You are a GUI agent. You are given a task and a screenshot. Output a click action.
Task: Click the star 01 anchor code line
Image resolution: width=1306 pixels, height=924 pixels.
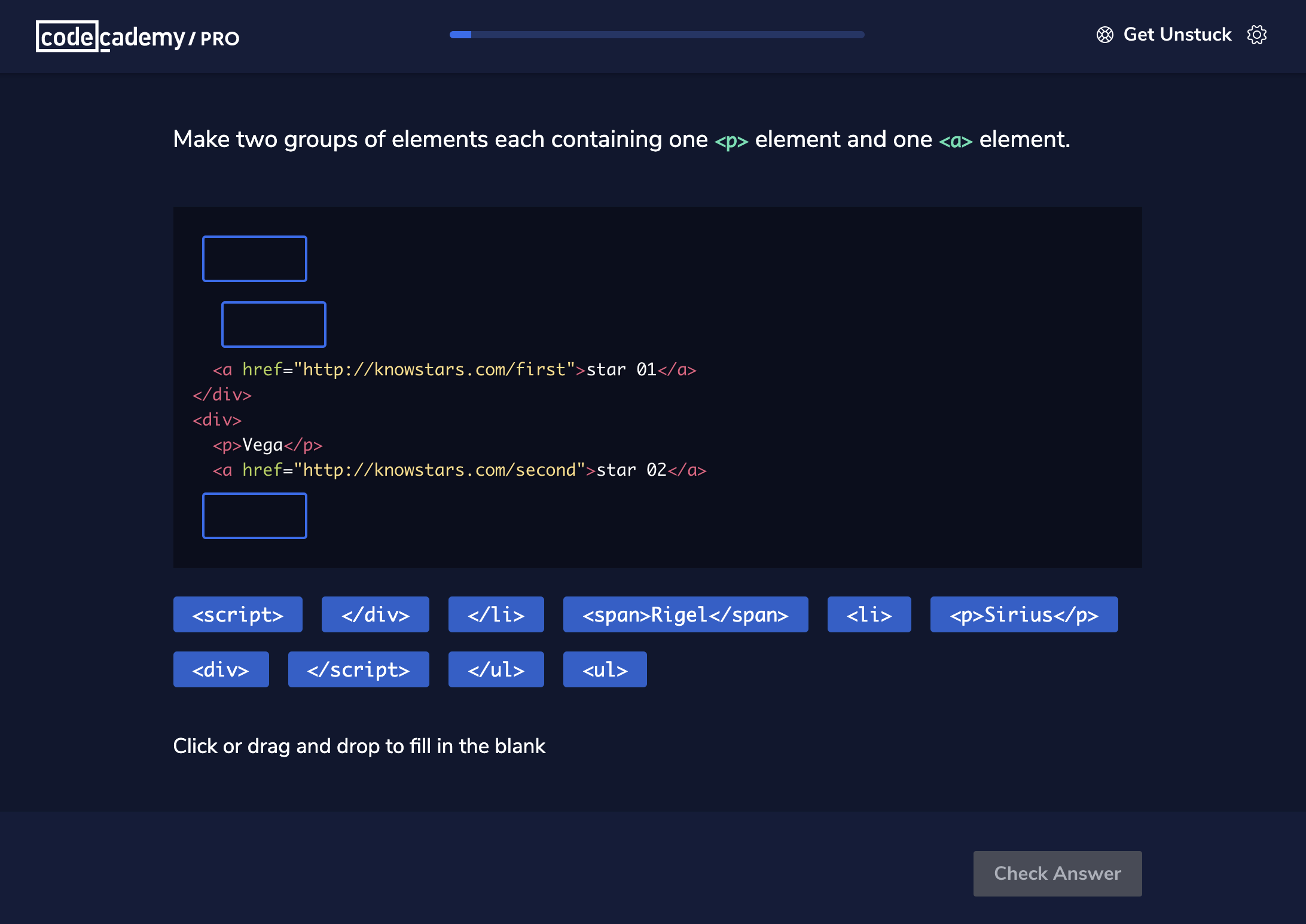pyautogui.click(x=454, y=369)
